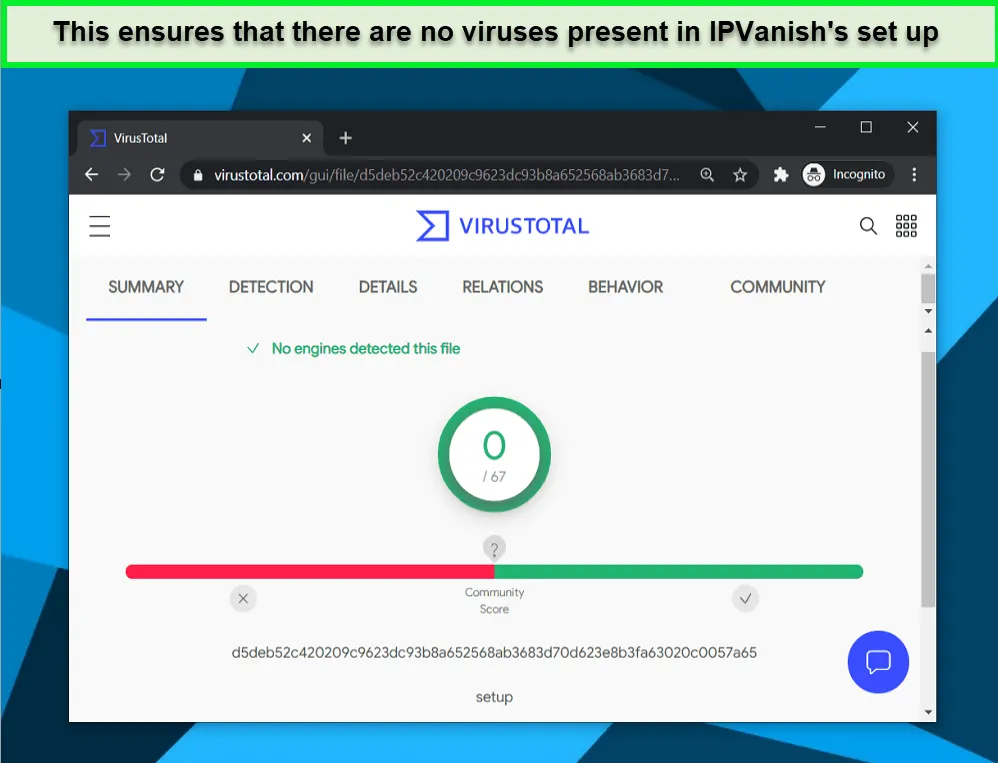Click the upper scrollbar down arrow

coord(928,311)
